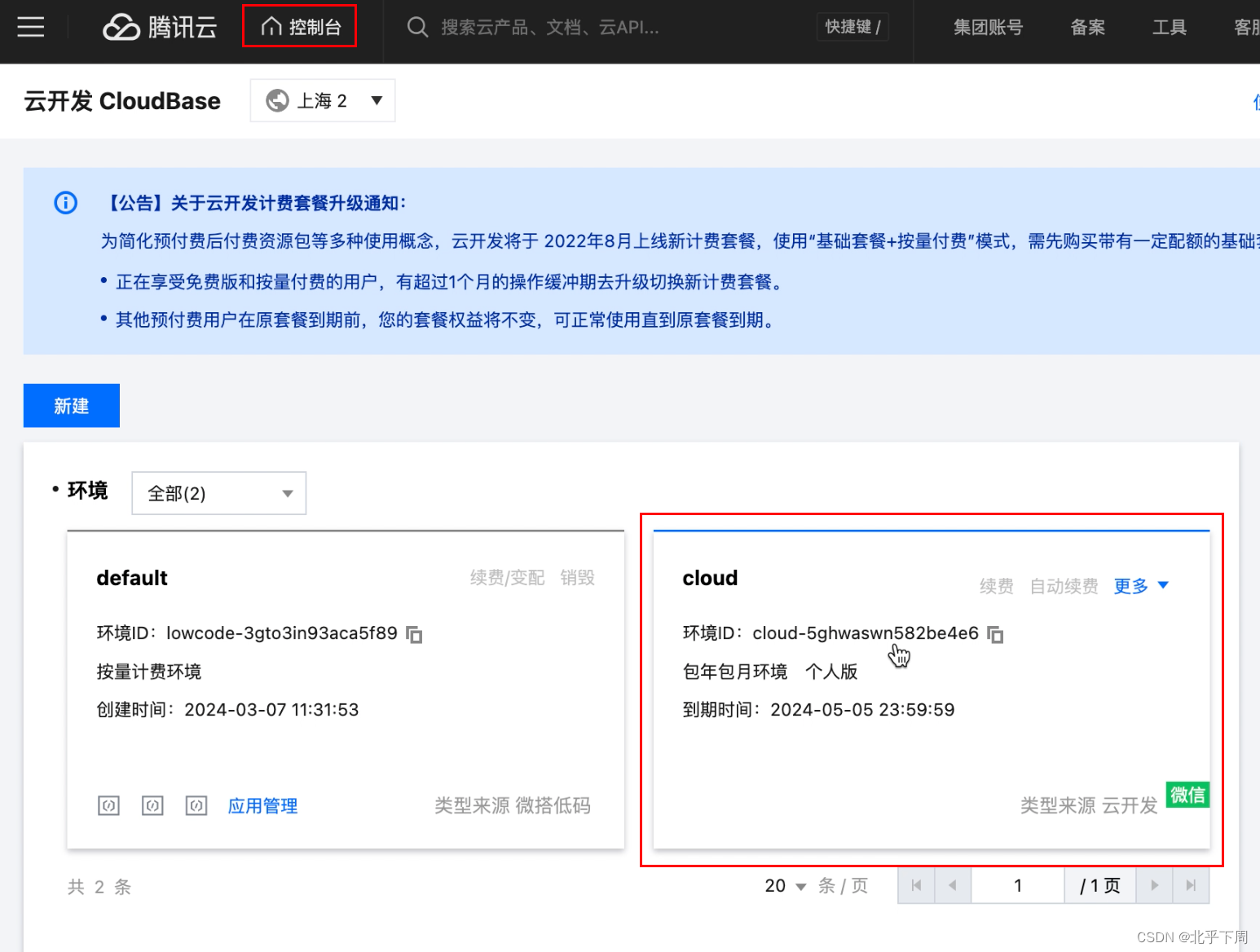Image resolution: width=1260 pixels, height=952 pixels.
Task: Click the lowcode-3gto3in93aca5f89 ID text
Action: point(282,633)
